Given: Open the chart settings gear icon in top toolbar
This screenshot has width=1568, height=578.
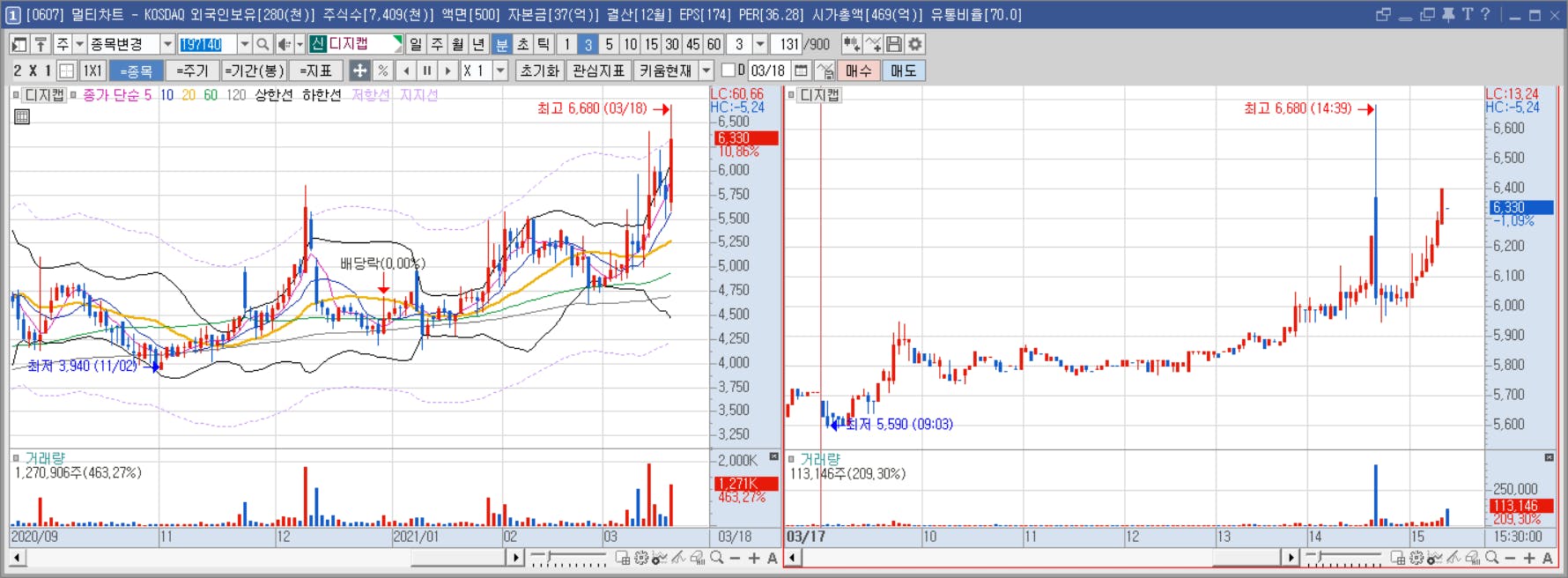Looking at the screenshot, I should tap(915, 44).
